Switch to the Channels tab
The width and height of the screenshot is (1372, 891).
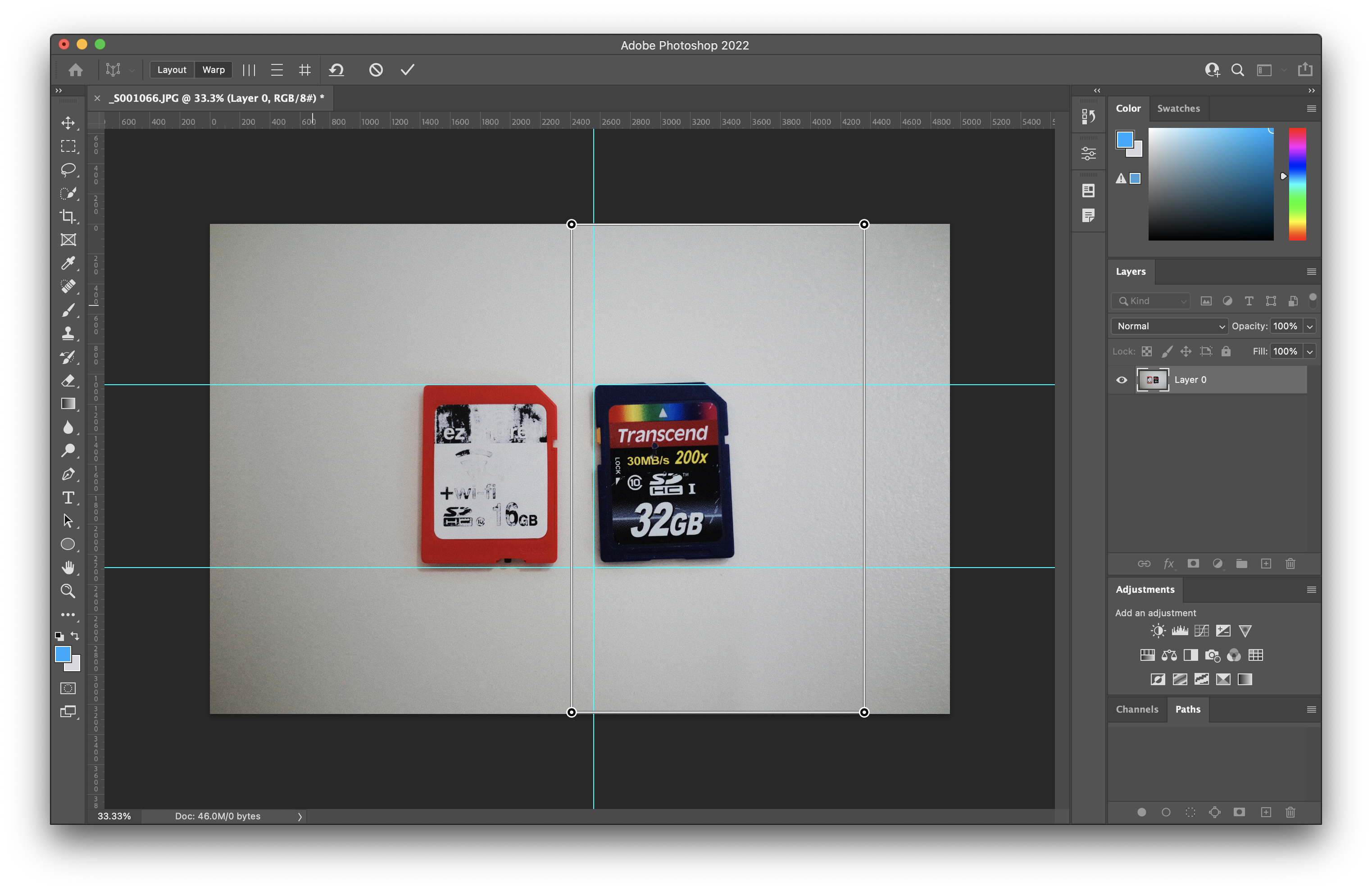point(1137,709)
